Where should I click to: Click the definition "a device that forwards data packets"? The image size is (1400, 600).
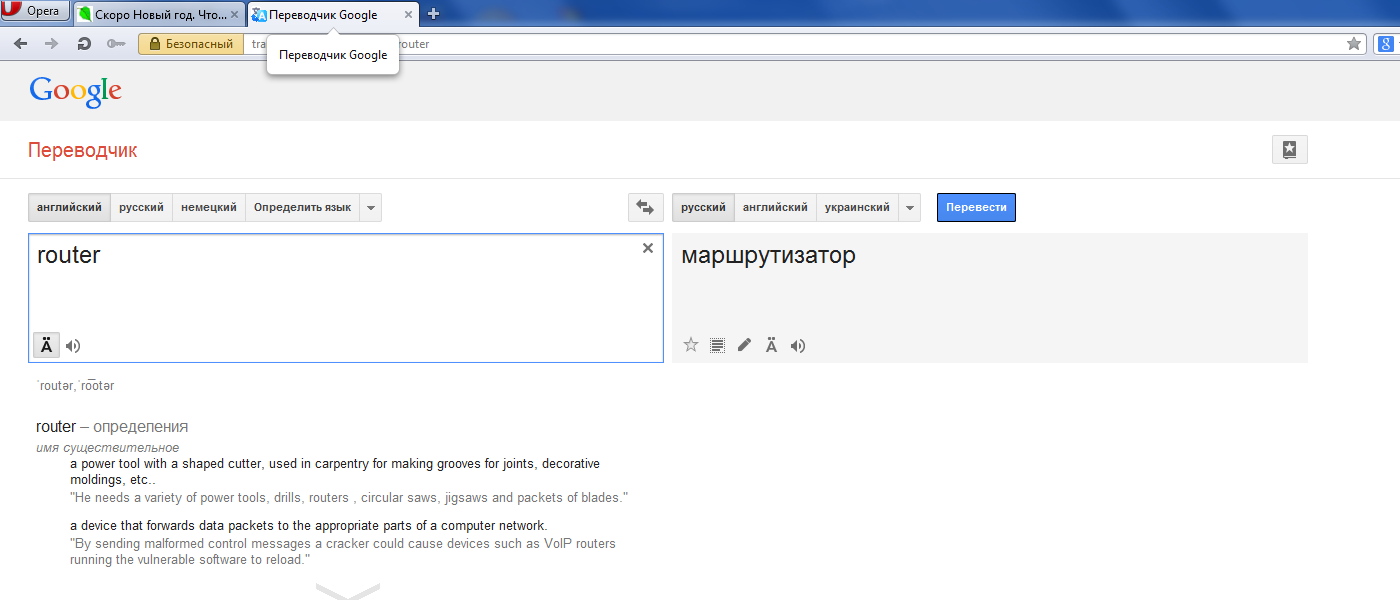click(x=309, y=526)
